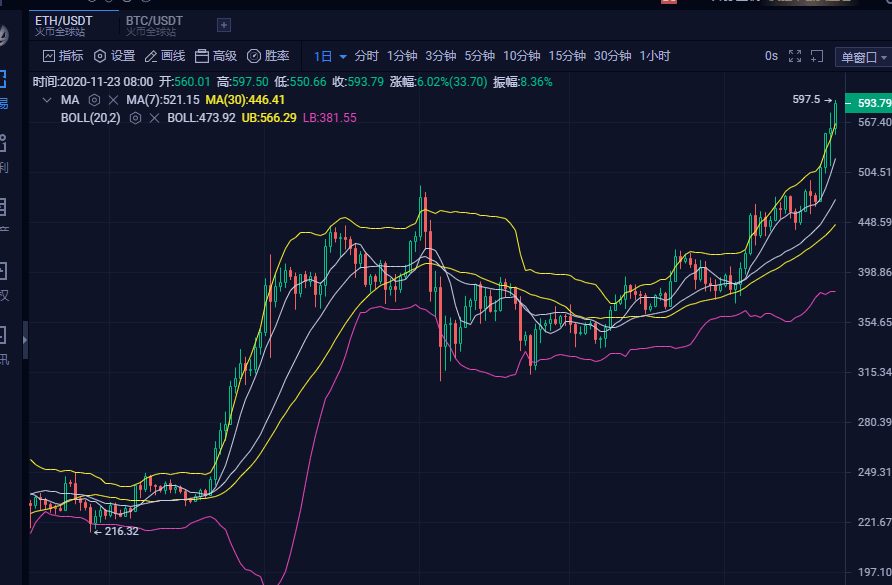Viewport: 892px width, 585px height.
Task: Switch to the BTC/USDT chart tab
Action: click(154, 25)
